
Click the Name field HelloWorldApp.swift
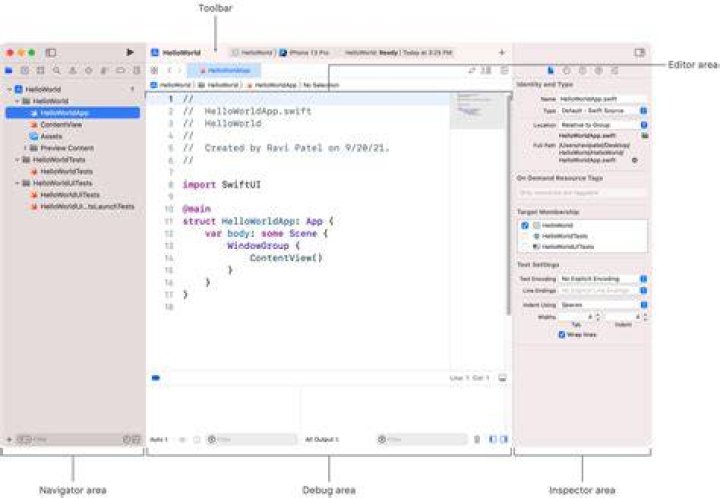click(x=603, y=99)
